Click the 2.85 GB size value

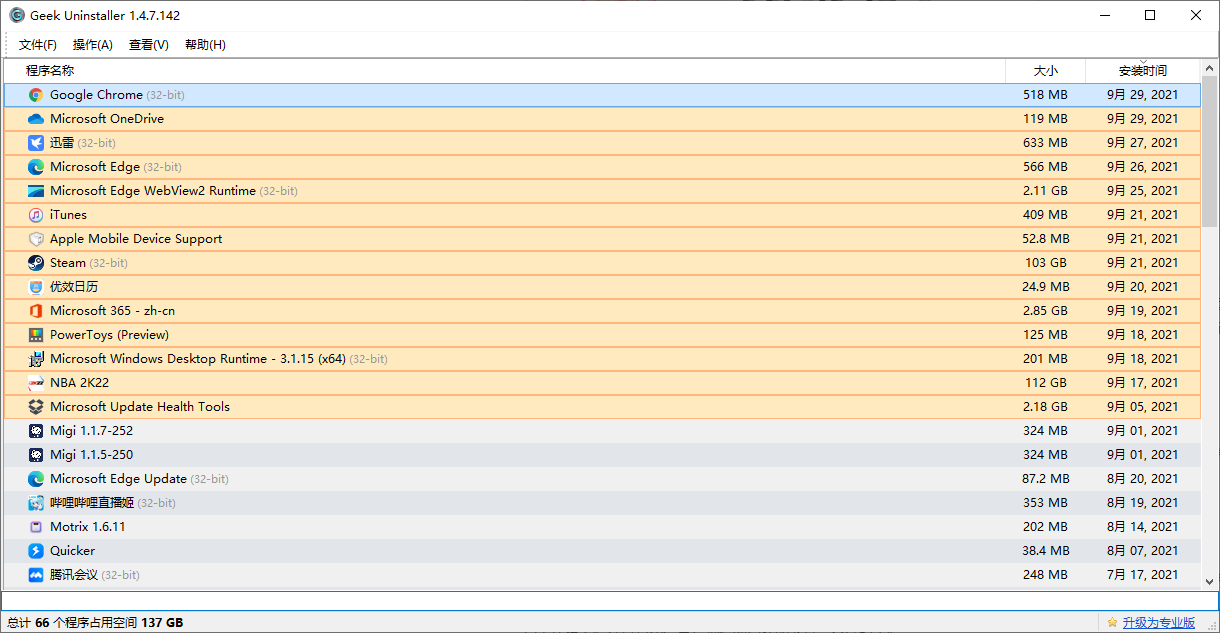pyautogui.click(x=1045, y=311)
